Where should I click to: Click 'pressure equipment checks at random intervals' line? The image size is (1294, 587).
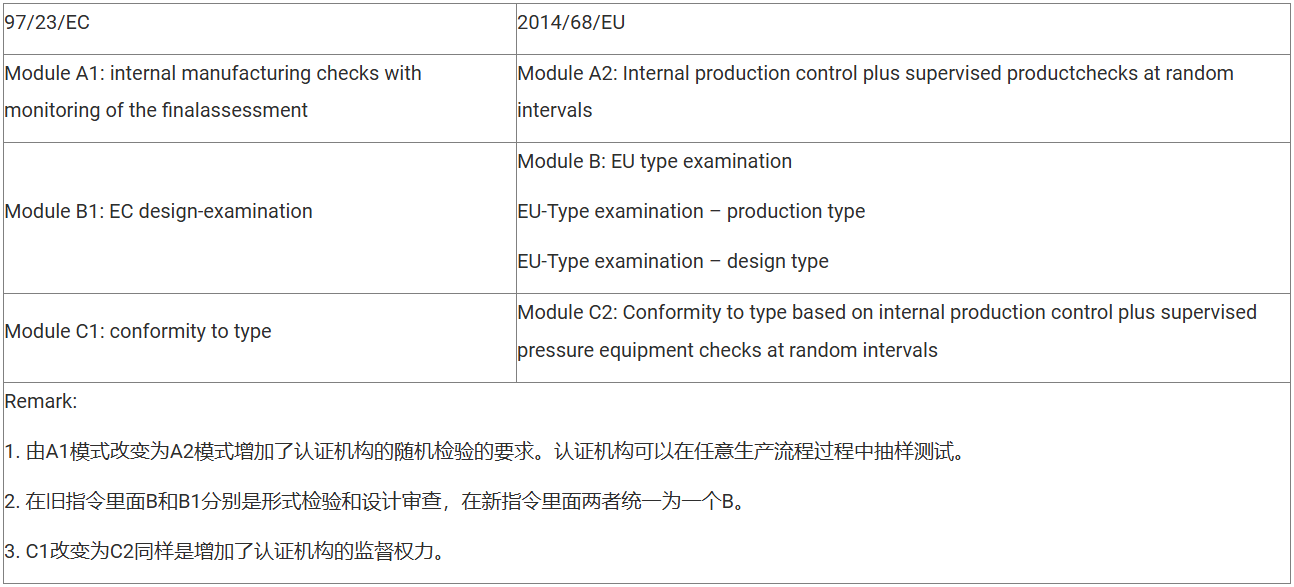[x=727, y=350]
